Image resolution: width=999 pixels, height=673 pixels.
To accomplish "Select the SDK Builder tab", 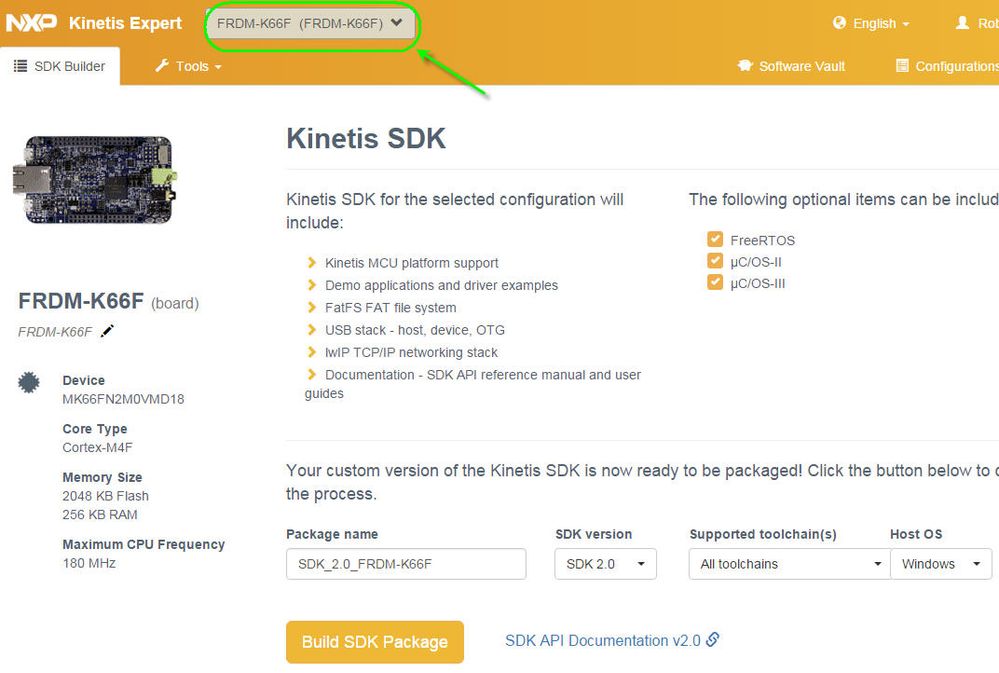I will tap(60, 66).
